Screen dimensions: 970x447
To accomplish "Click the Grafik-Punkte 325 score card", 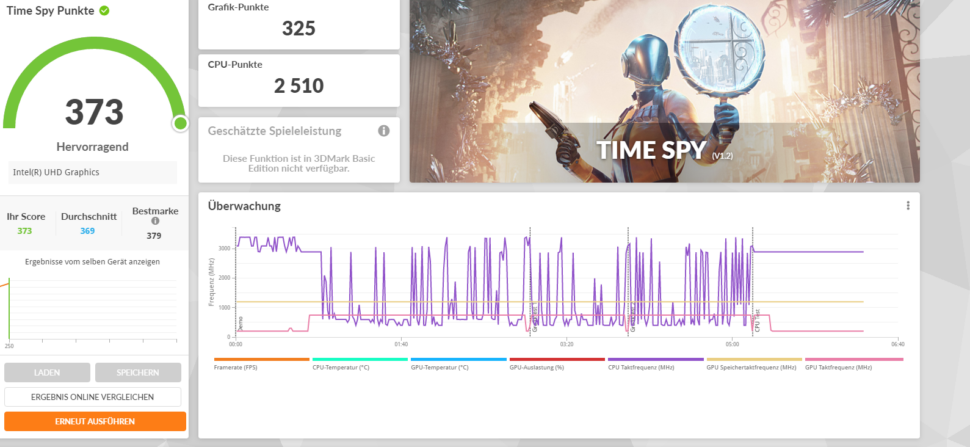I will pos(299,25).
